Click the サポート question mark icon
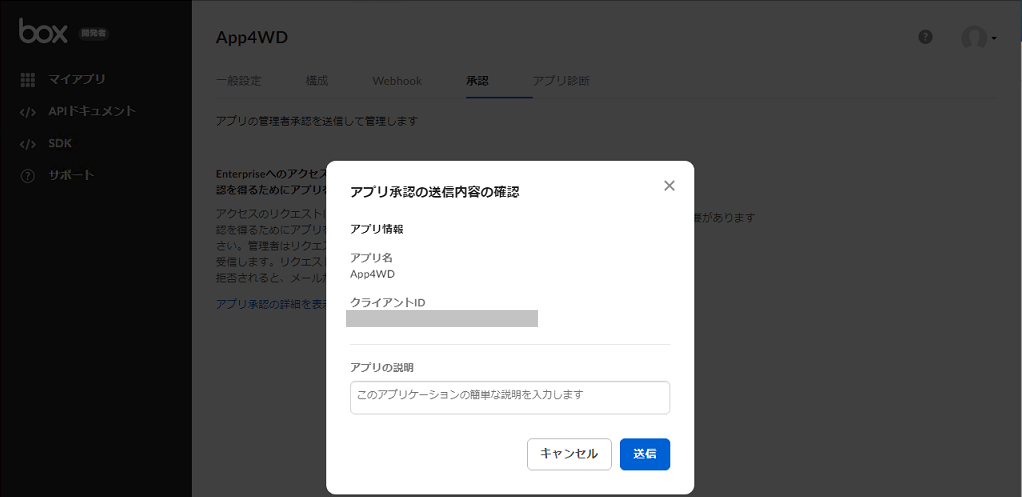1022x497 pixels. pos(27,176)
